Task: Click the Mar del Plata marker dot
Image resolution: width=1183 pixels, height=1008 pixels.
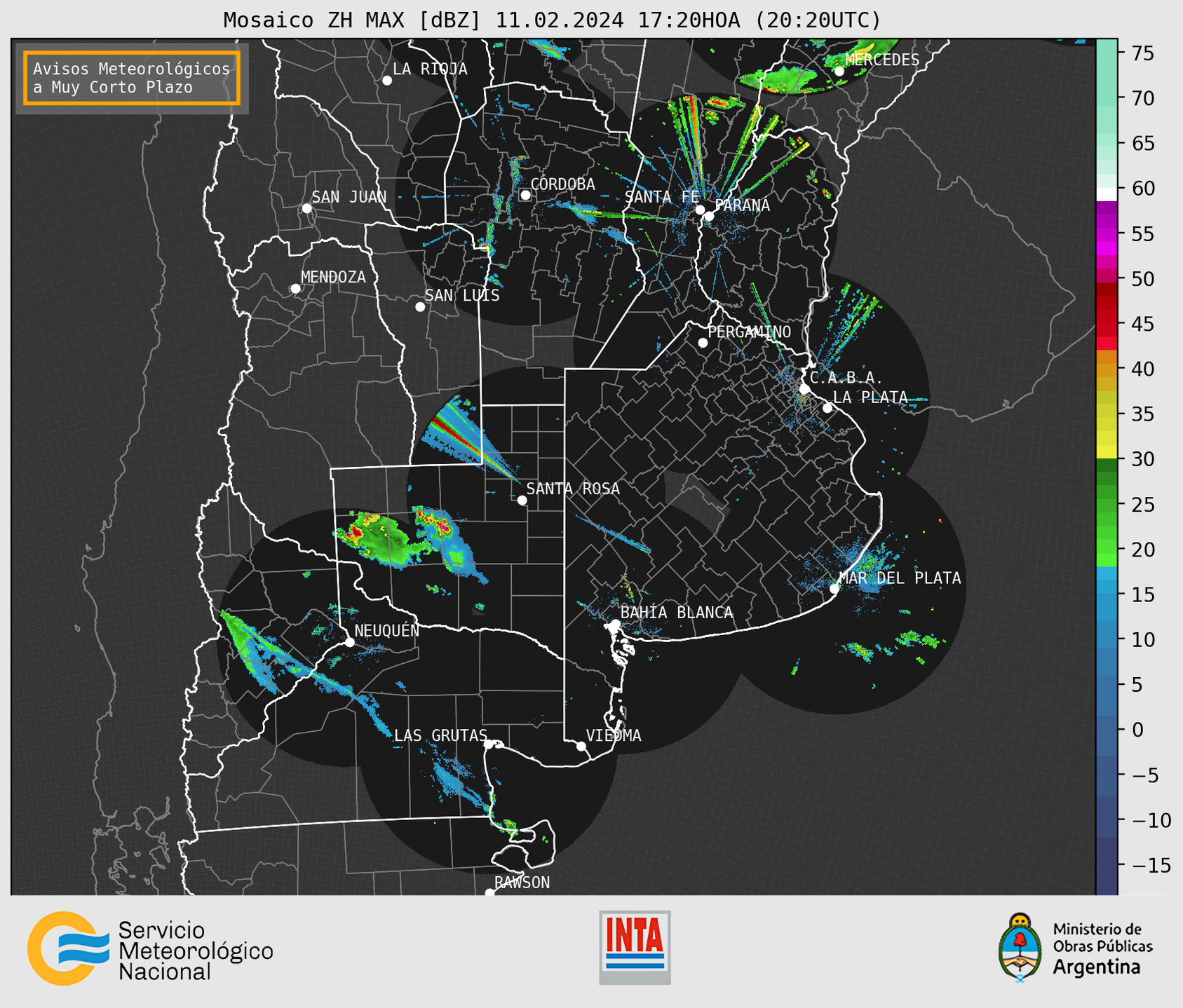Action: pos(834,589)
